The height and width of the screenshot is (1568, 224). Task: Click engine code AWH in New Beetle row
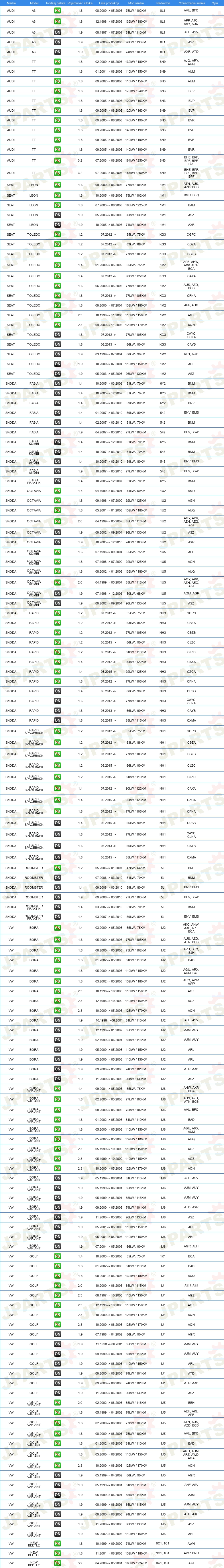191,1544
